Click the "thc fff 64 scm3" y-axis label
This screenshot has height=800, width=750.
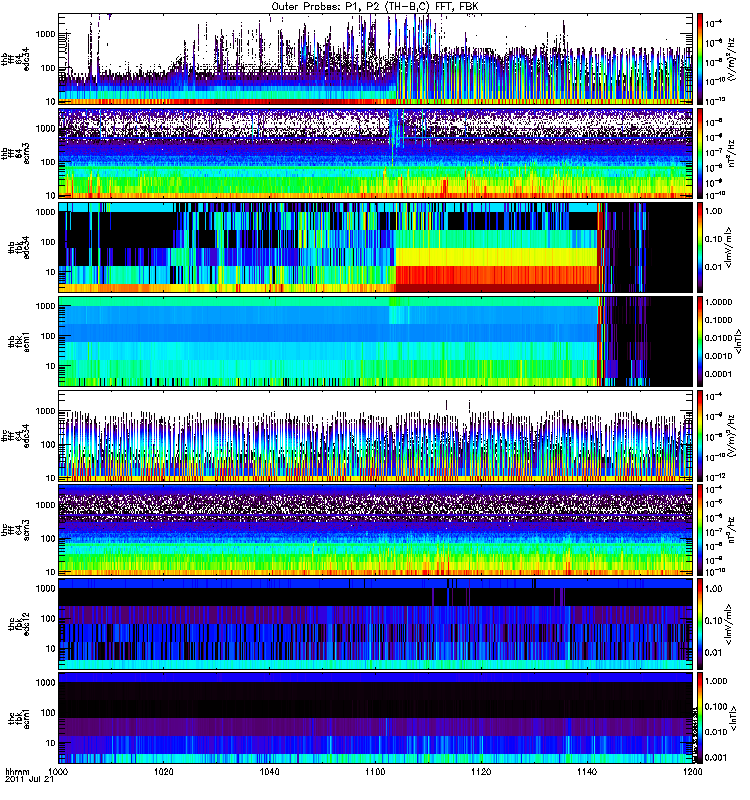(16, 530)
